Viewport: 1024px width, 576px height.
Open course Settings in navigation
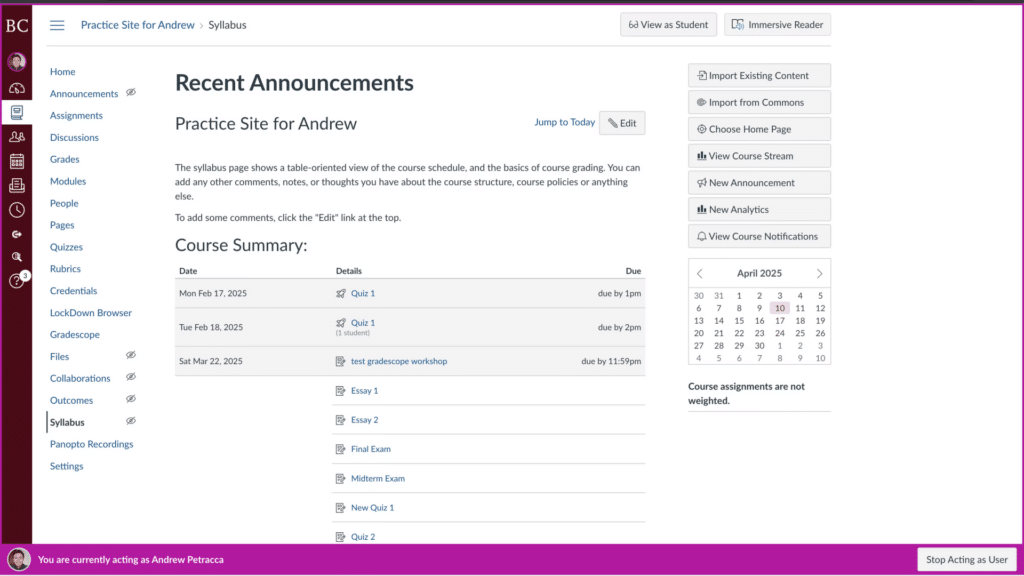point(67,466)
